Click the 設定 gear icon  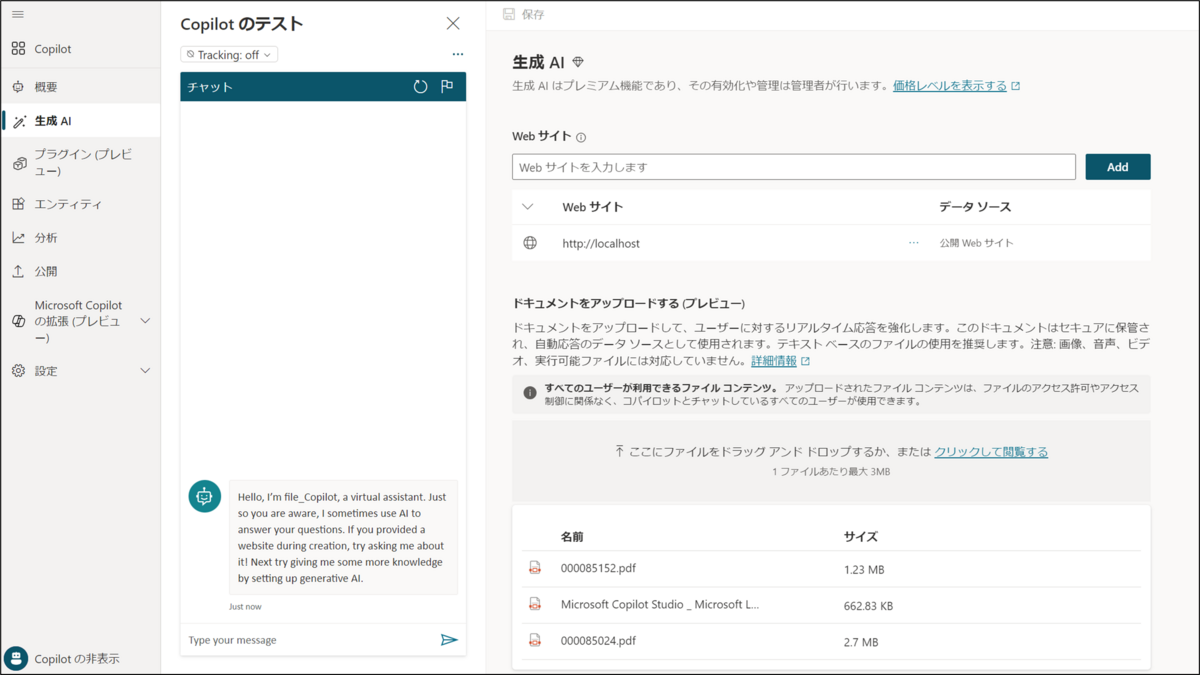[18, 371]
